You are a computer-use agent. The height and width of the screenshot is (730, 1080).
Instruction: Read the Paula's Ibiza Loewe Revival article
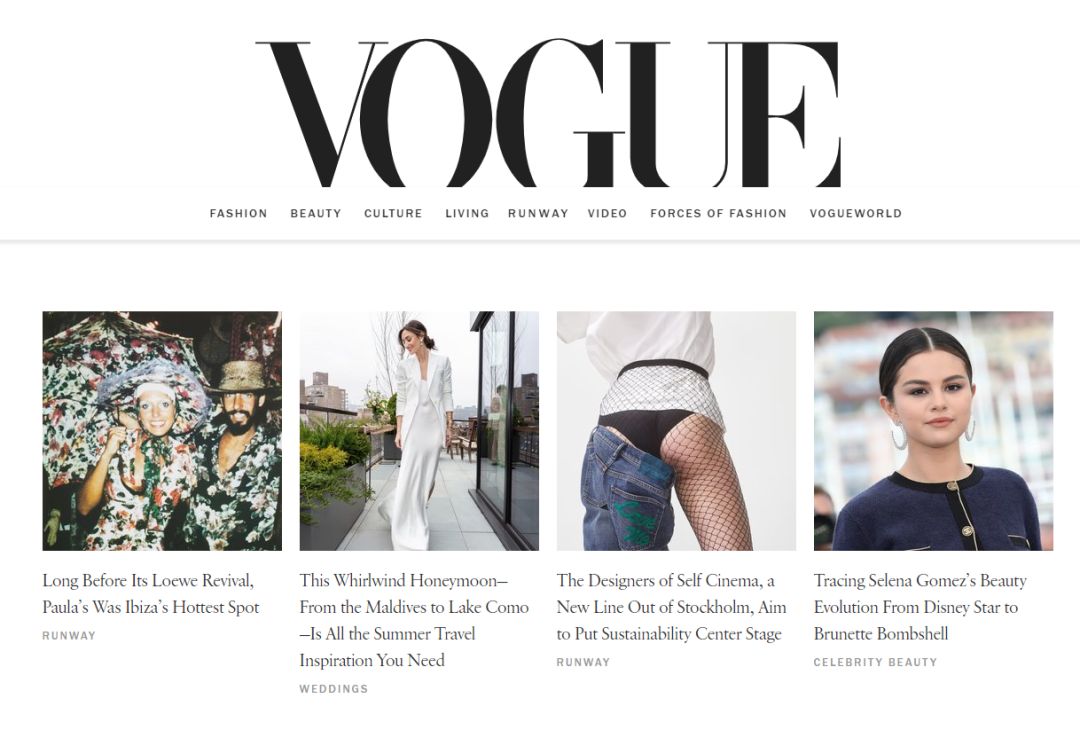point(151,594)
